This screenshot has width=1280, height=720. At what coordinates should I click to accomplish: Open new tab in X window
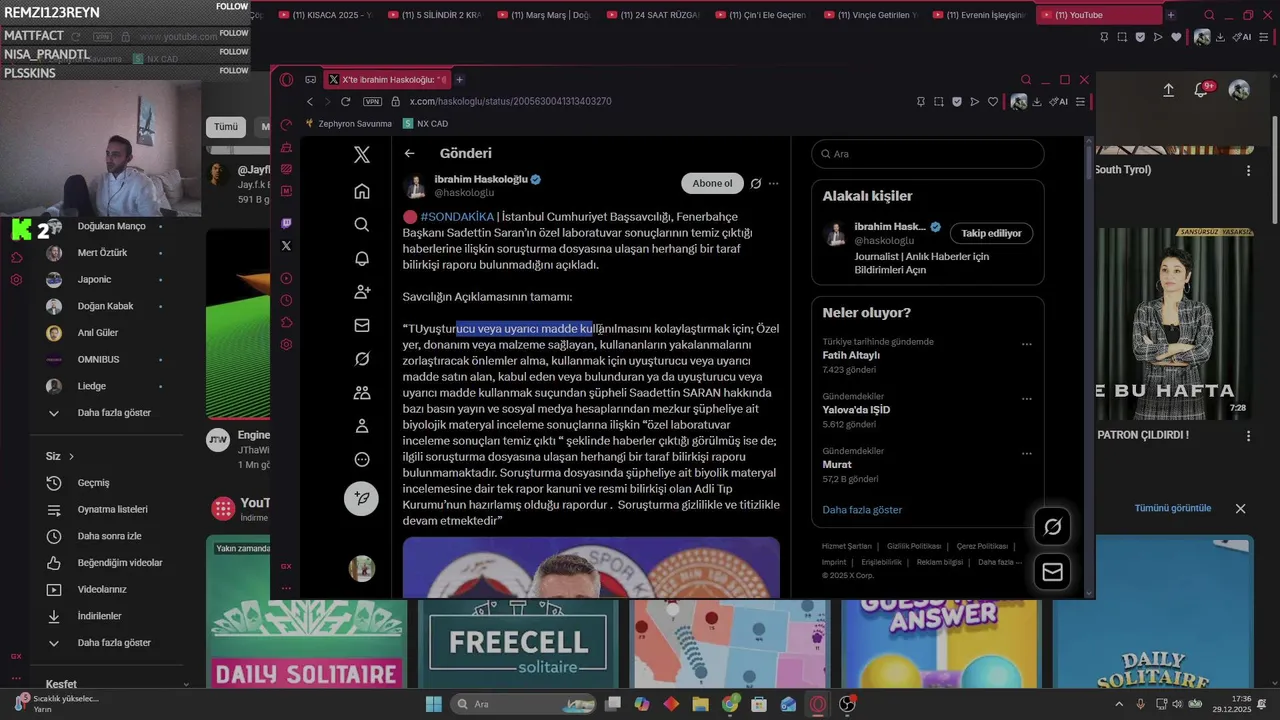coord(459,80)
